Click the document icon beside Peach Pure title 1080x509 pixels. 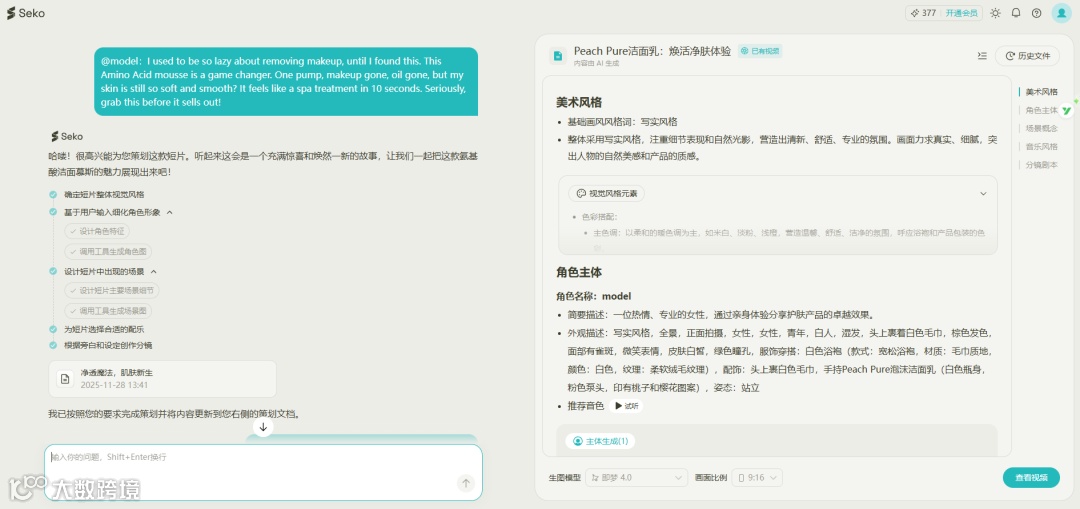[x=558, y=56]
